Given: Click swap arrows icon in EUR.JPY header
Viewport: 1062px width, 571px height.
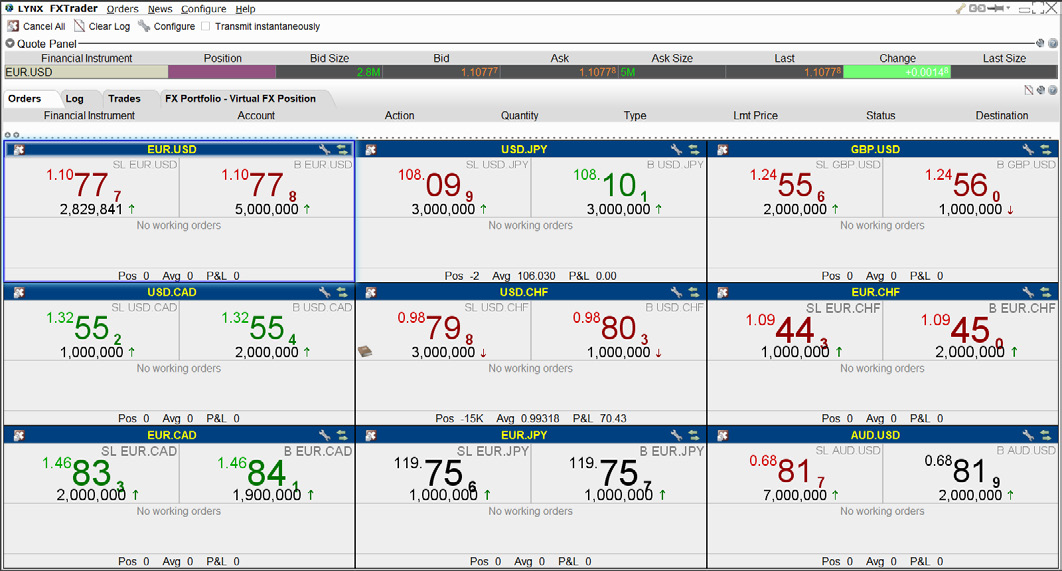Looking at the screenshot, I should (x=694, y=436).
